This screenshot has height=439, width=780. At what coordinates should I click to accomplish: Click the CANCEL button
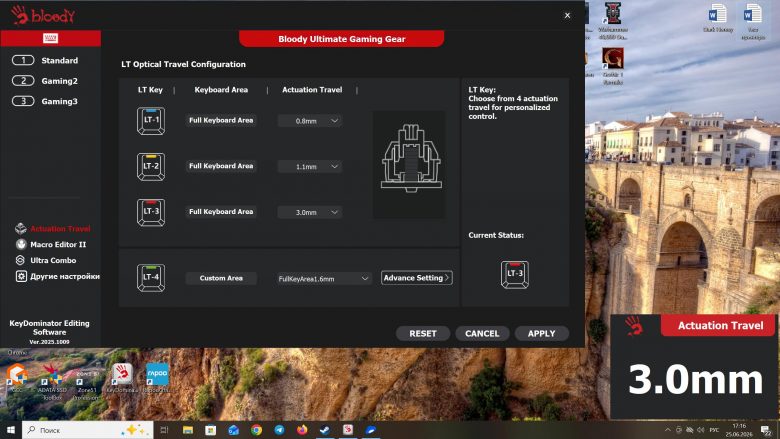click(482, 334)
